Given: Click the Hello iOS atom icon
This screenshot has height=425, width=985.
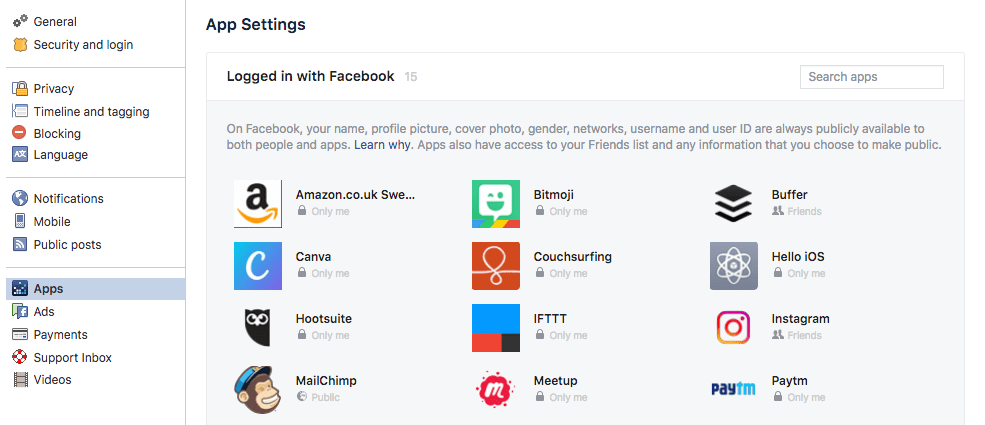Looking at the screenshot, I should click(733, 266).
